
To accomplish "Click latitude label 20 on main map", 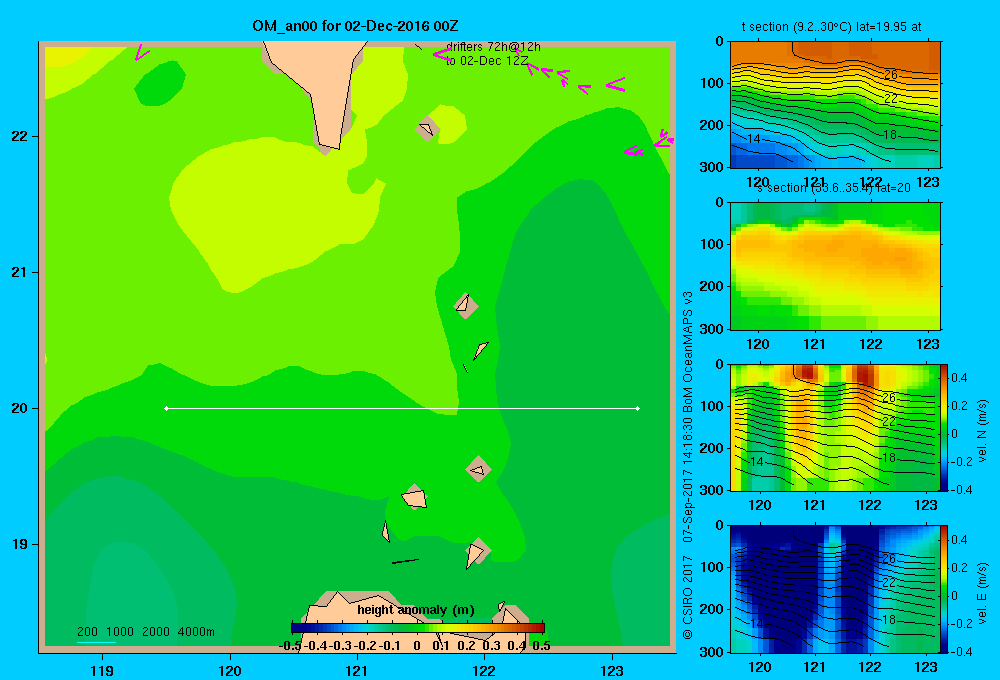I will coord(20,408).
